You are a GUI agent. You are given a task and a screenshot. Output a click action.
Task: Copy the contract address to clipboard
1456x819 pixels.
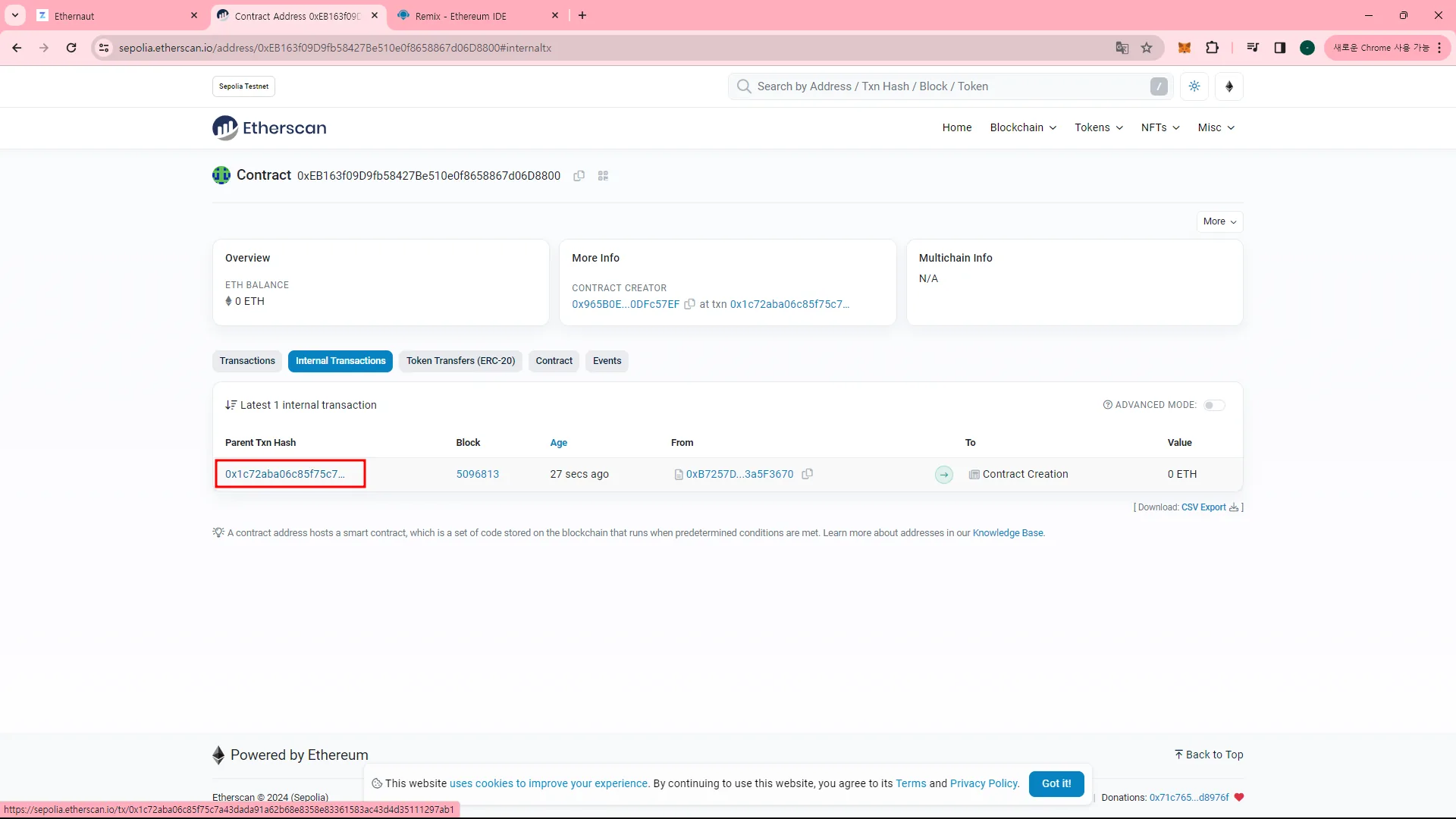(579, 176)
